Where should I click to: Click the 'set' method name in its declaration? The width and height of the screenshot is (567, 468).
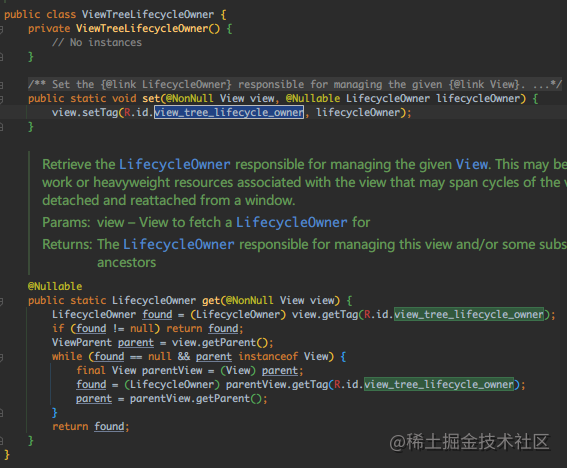coord(151,98)
